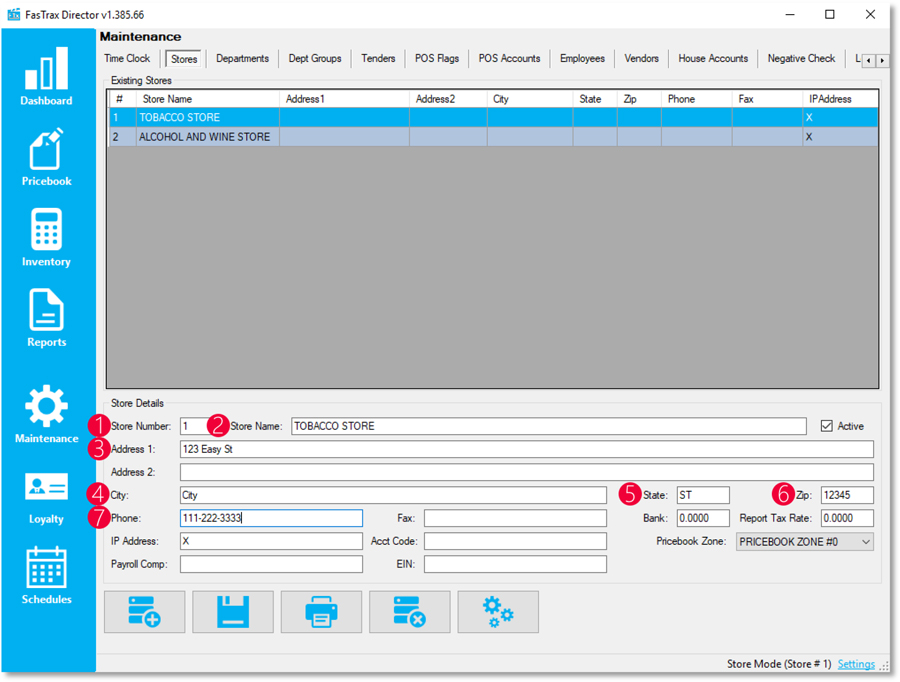
Task: Go to the POS Flags tab
Action: tap(437, 59)
